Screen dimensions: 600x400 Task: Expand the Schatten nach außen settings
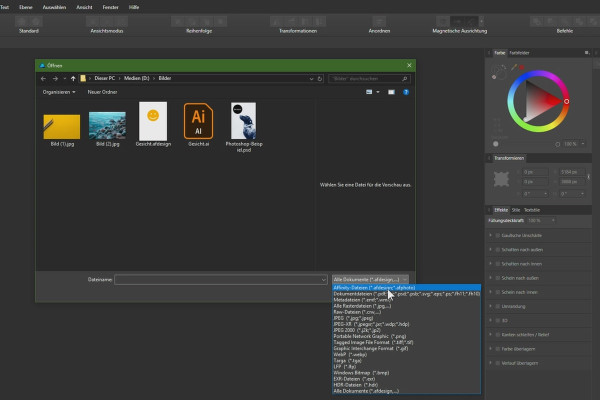click(x=491, y=249)
